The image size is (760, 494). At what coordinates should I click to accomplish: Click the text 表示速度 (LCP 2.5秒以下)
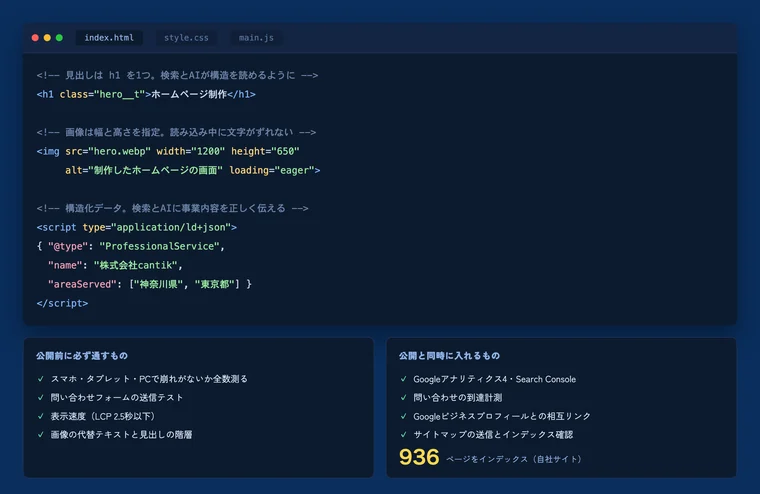click(x=103, y=416)
